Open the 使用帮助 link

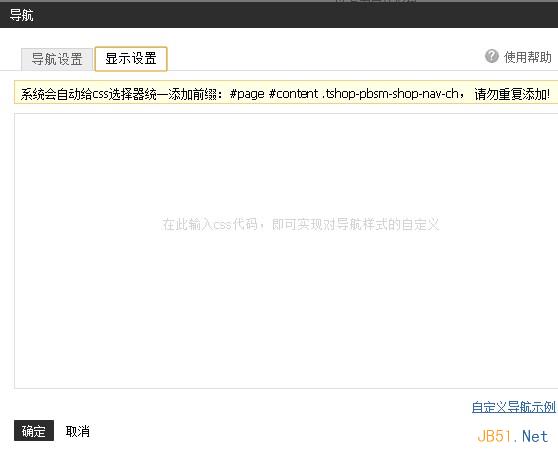[x=527, y=57]
